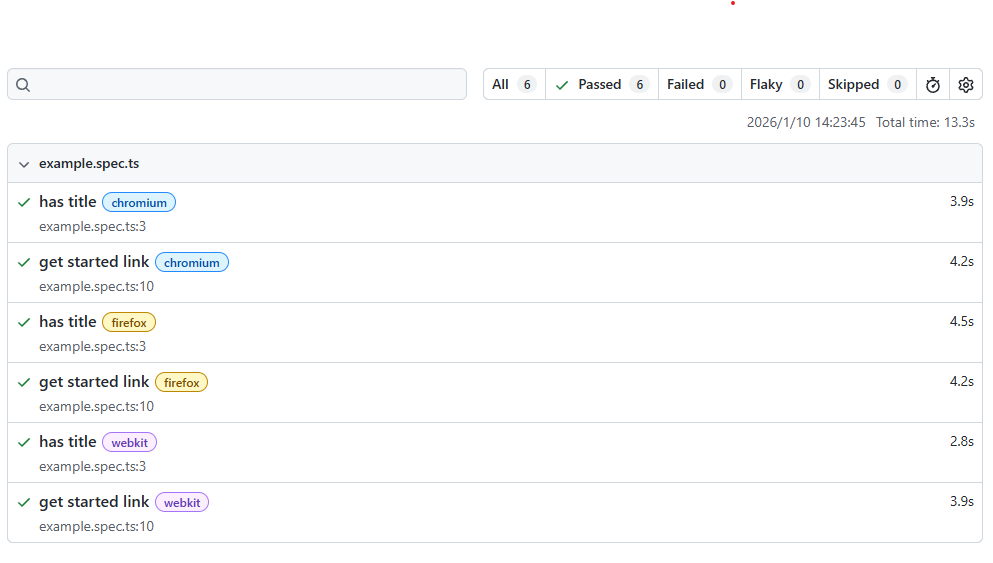
Task: Click the speedboard stopwatch icon
Action: coord(932,85)
